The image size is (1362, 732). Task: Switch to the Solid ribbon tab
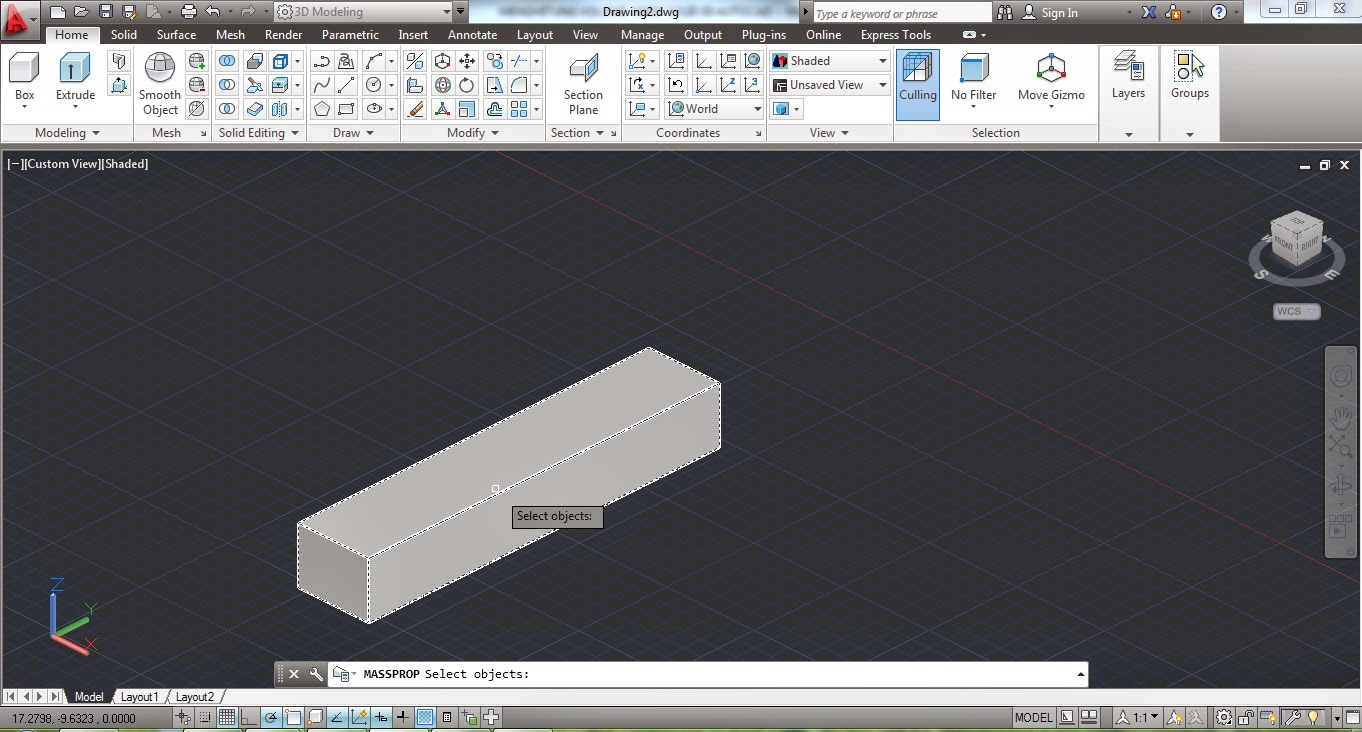(123, 34)
